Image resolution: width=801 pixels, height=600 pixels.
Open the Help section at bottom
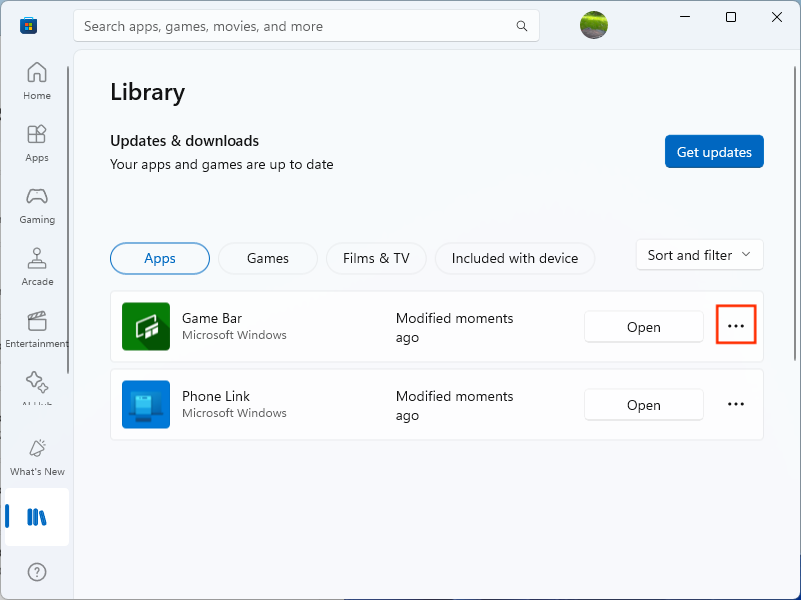[x=36, y=571]
